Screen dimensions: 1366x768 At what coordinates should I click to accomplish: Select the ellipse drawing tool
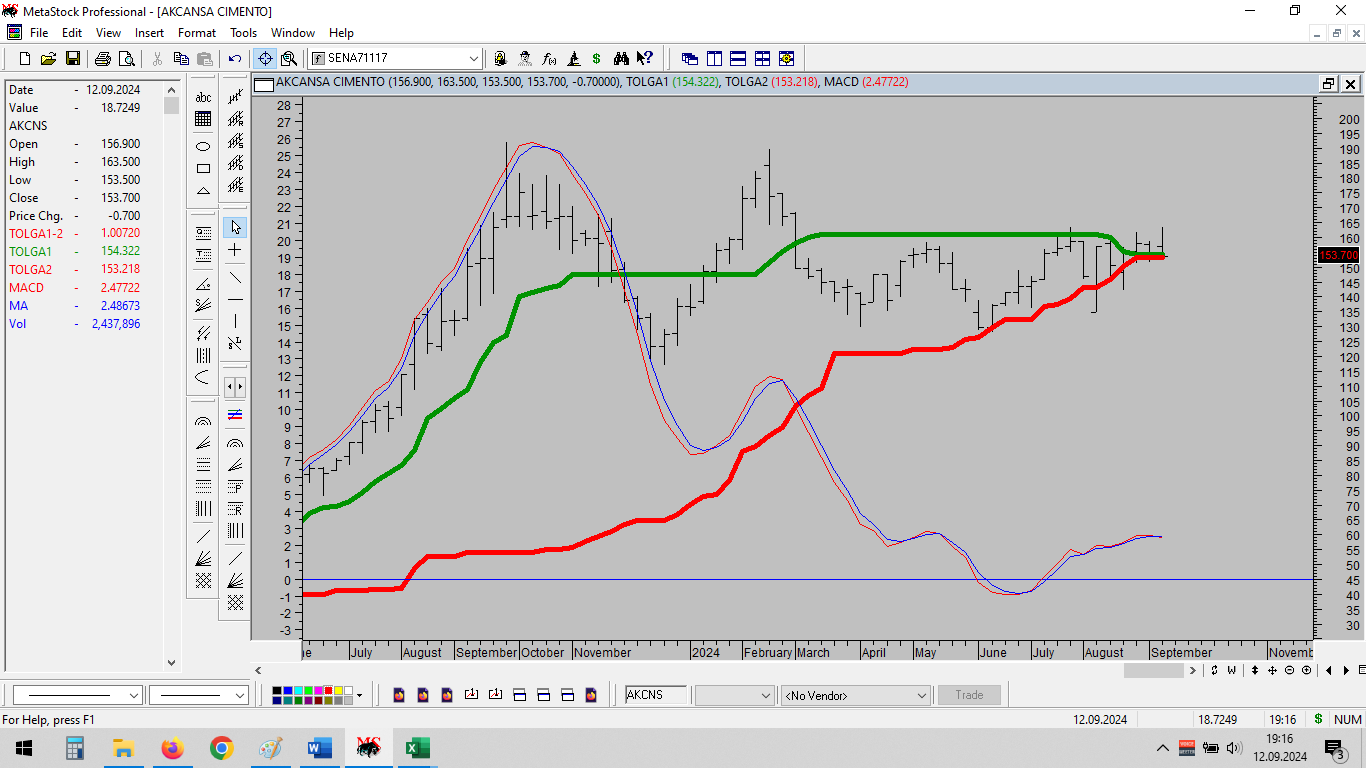point(203,146)
